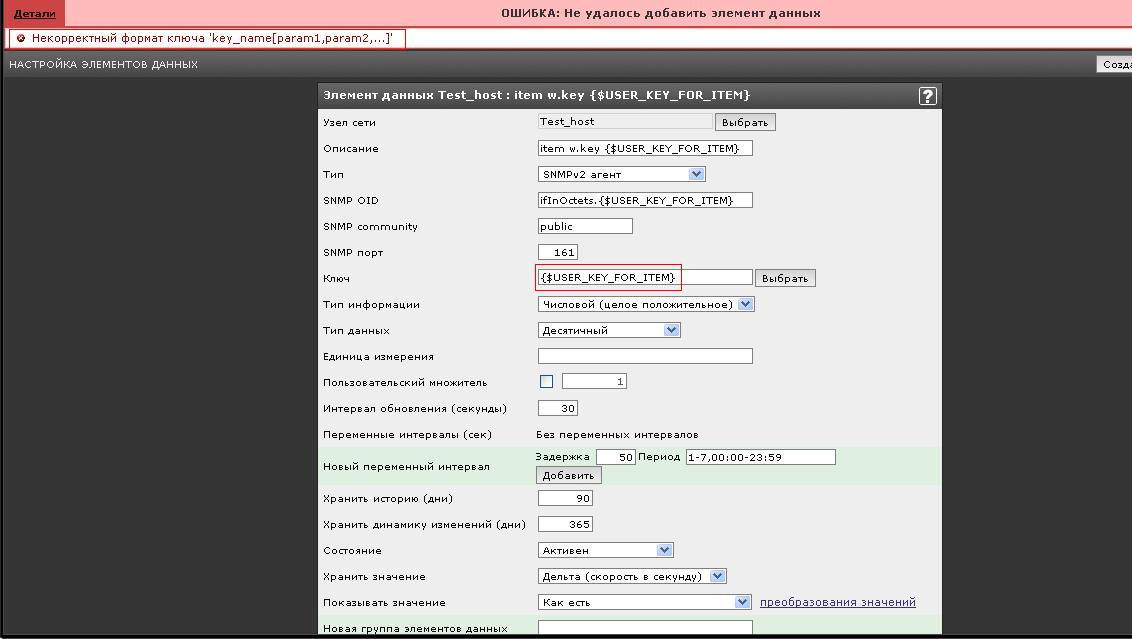This screenshot has width=1132, height=639.
Task: Click the partially visible Создать button
Action: [1114, 64]
